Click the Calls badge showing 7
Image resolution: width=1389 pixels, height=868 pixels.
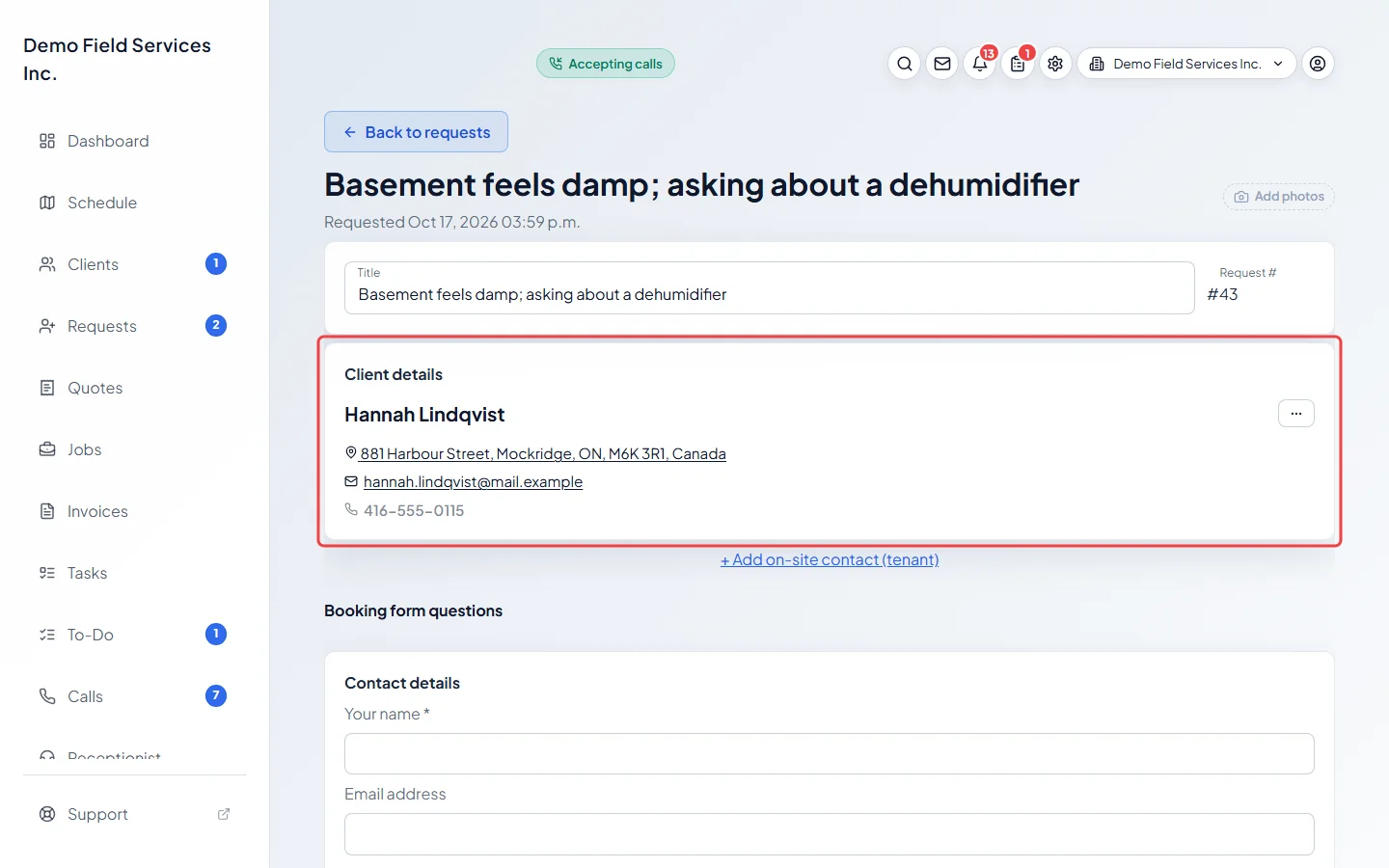click(x=216, y=695)
